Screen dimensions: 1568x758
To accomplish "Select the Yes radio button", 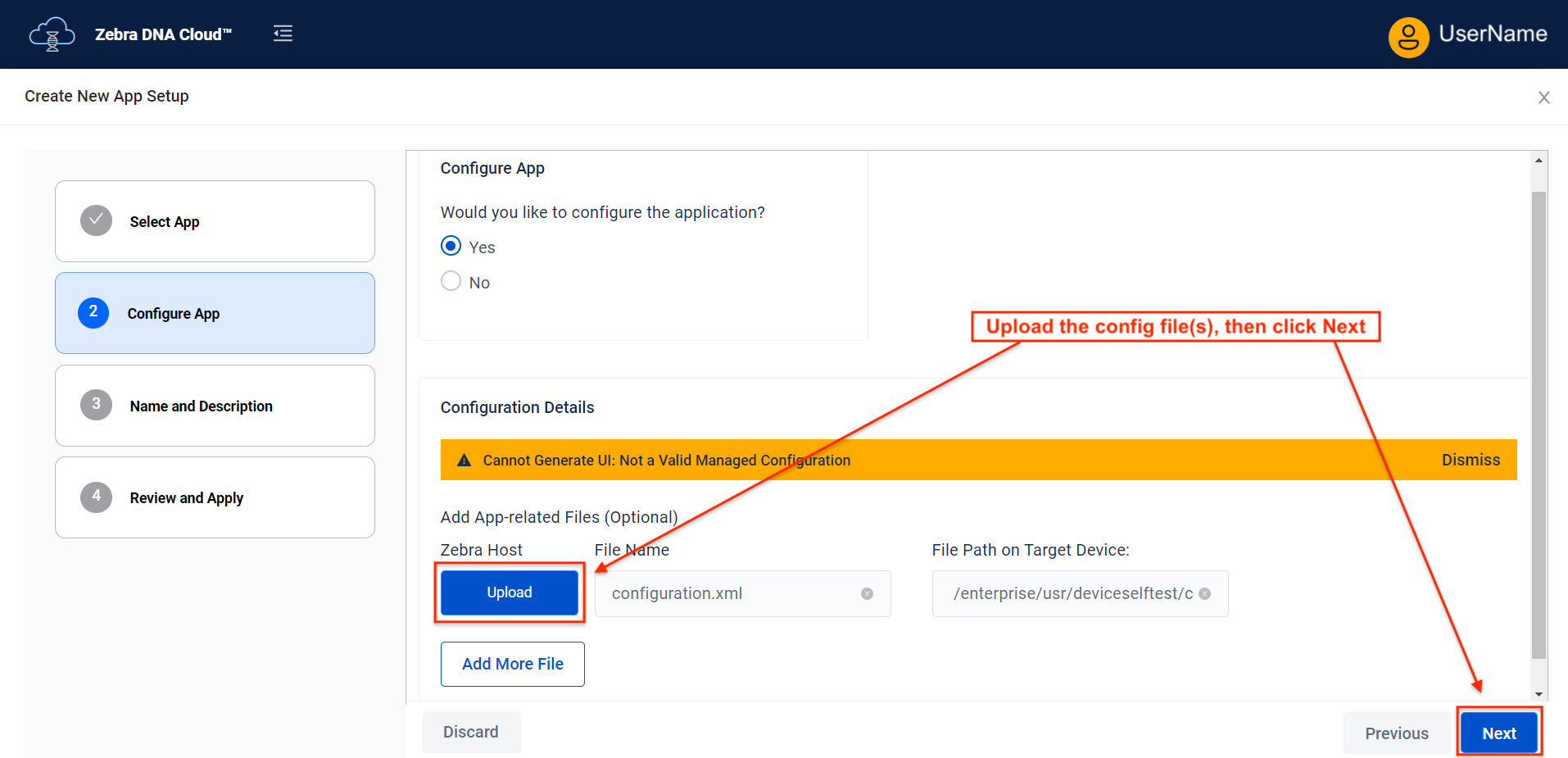I will [x=451, y=246].
